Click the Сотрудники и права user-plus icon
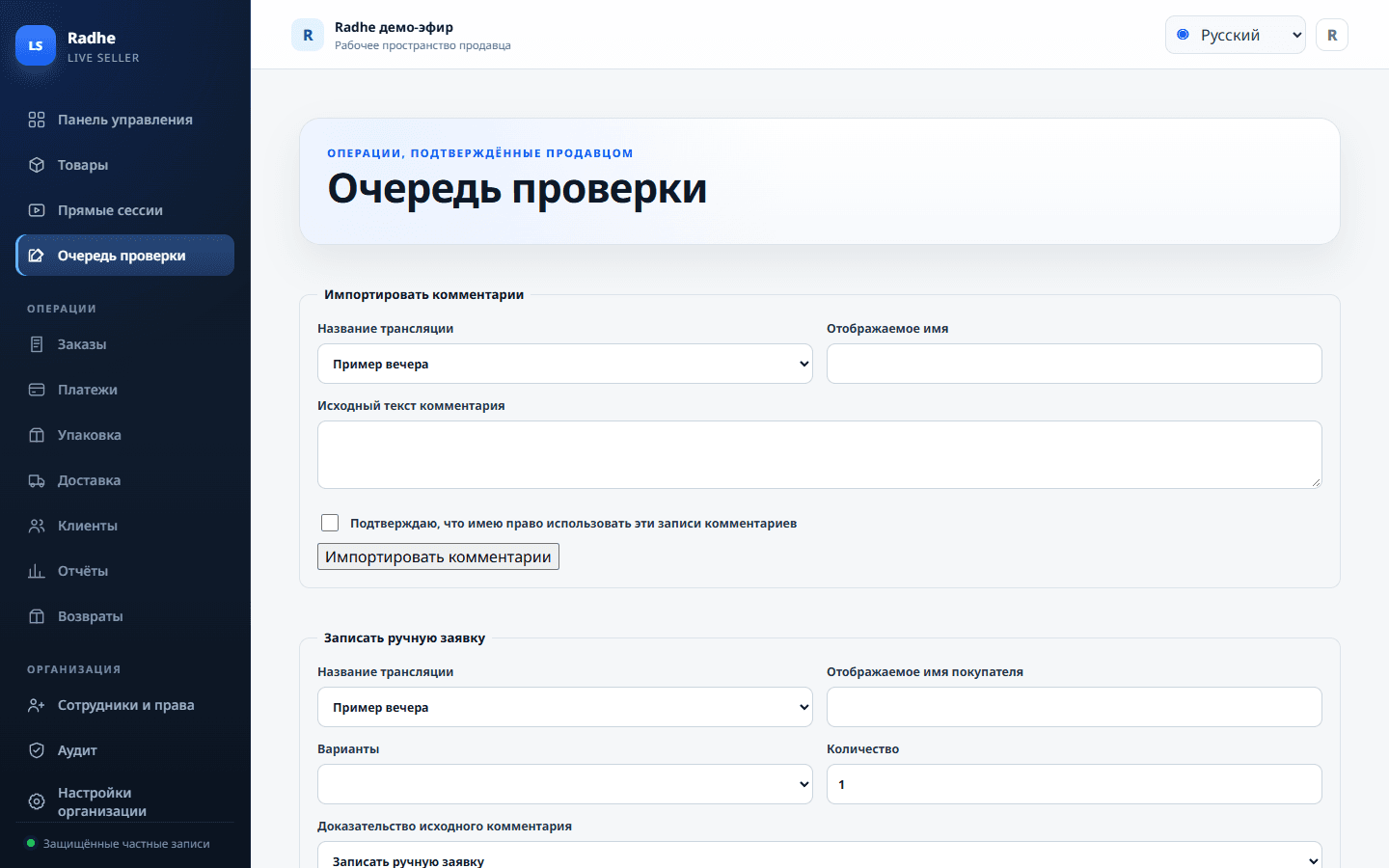The height and width of the screenshot is (868, 1389). [37, 705]
